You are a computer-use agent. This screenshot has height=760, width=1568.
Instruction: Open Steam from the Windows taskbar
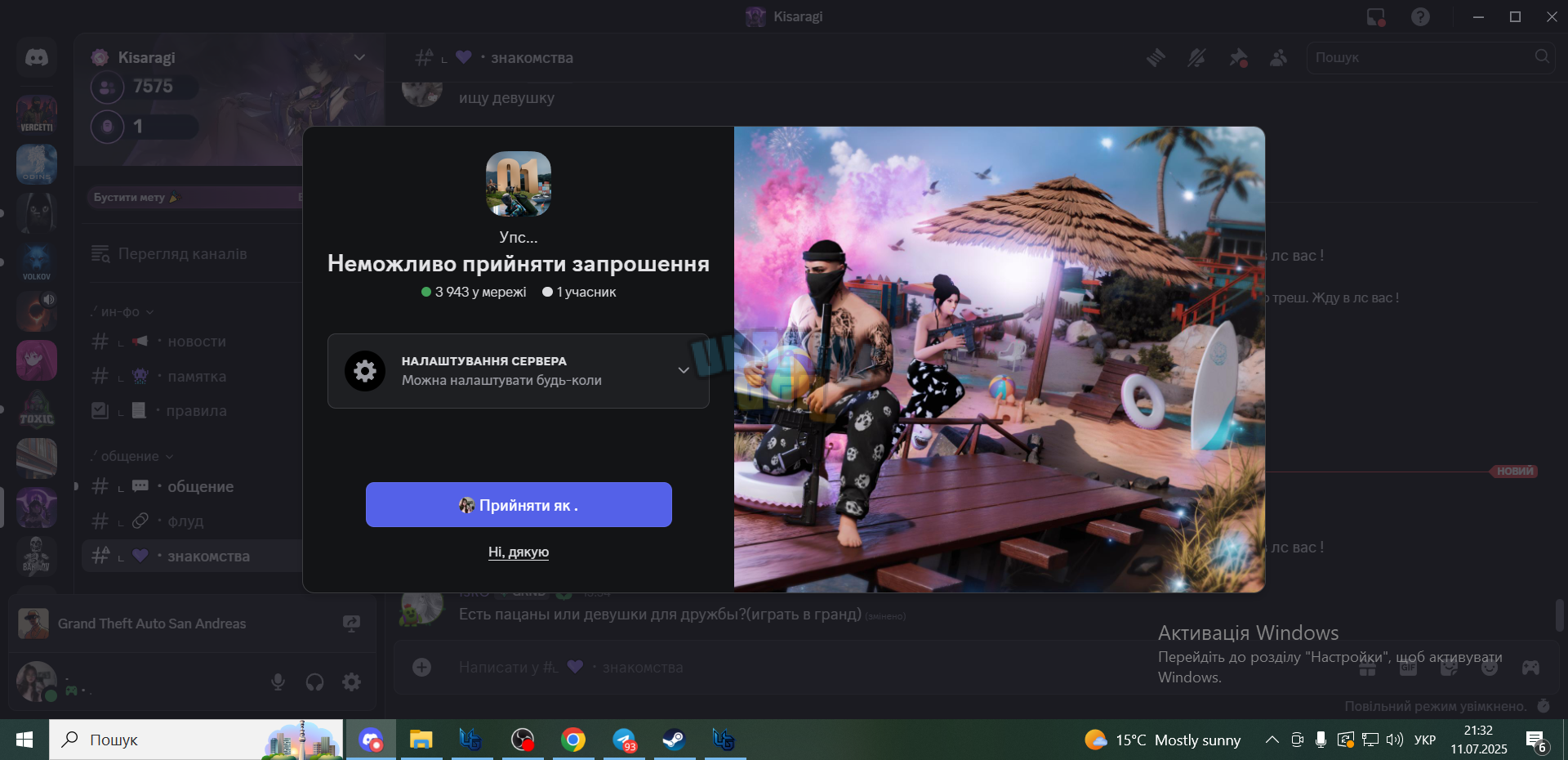[x=674, y=740]
